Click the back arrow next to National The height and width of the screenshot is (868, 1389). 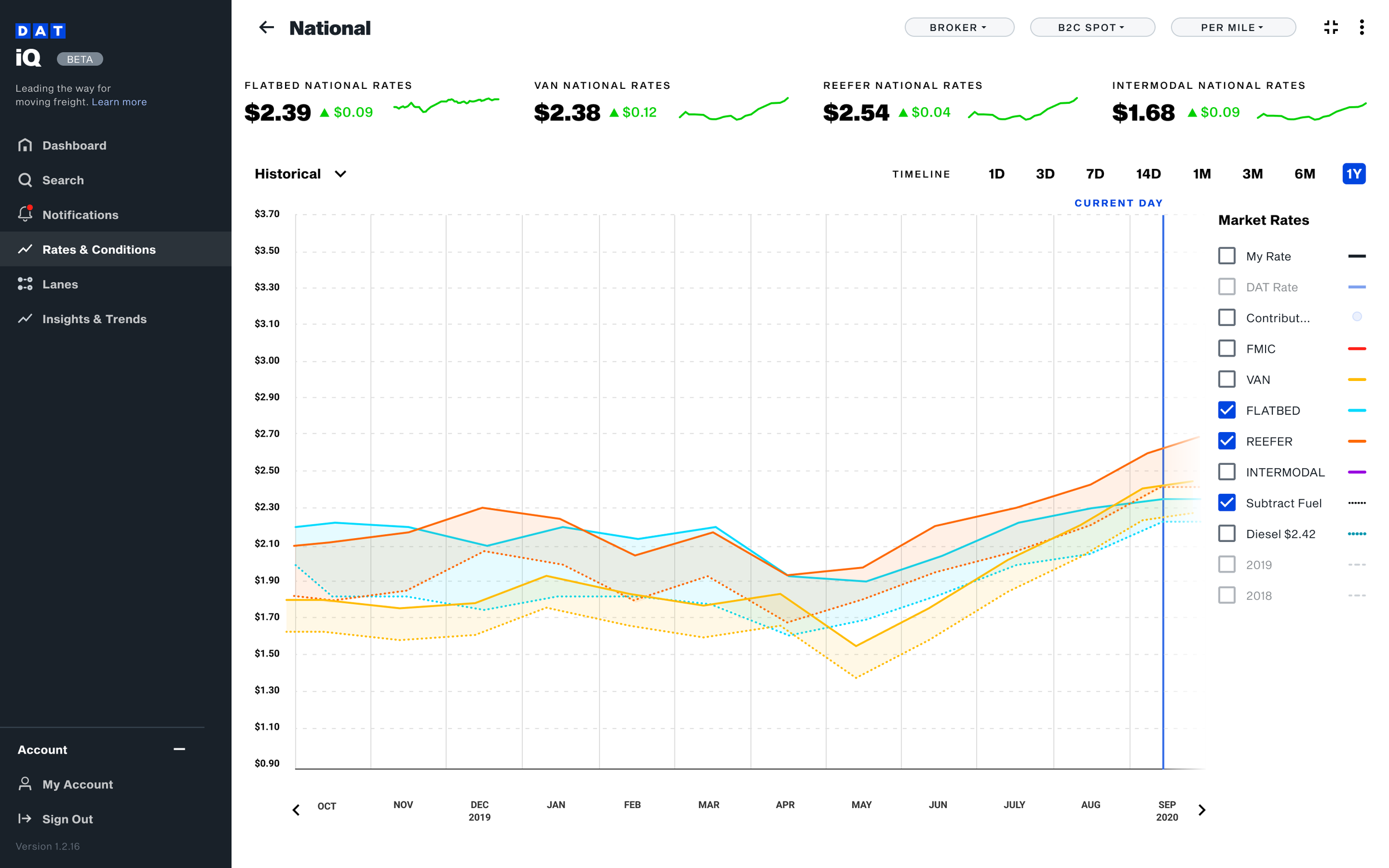coord(267,28)
